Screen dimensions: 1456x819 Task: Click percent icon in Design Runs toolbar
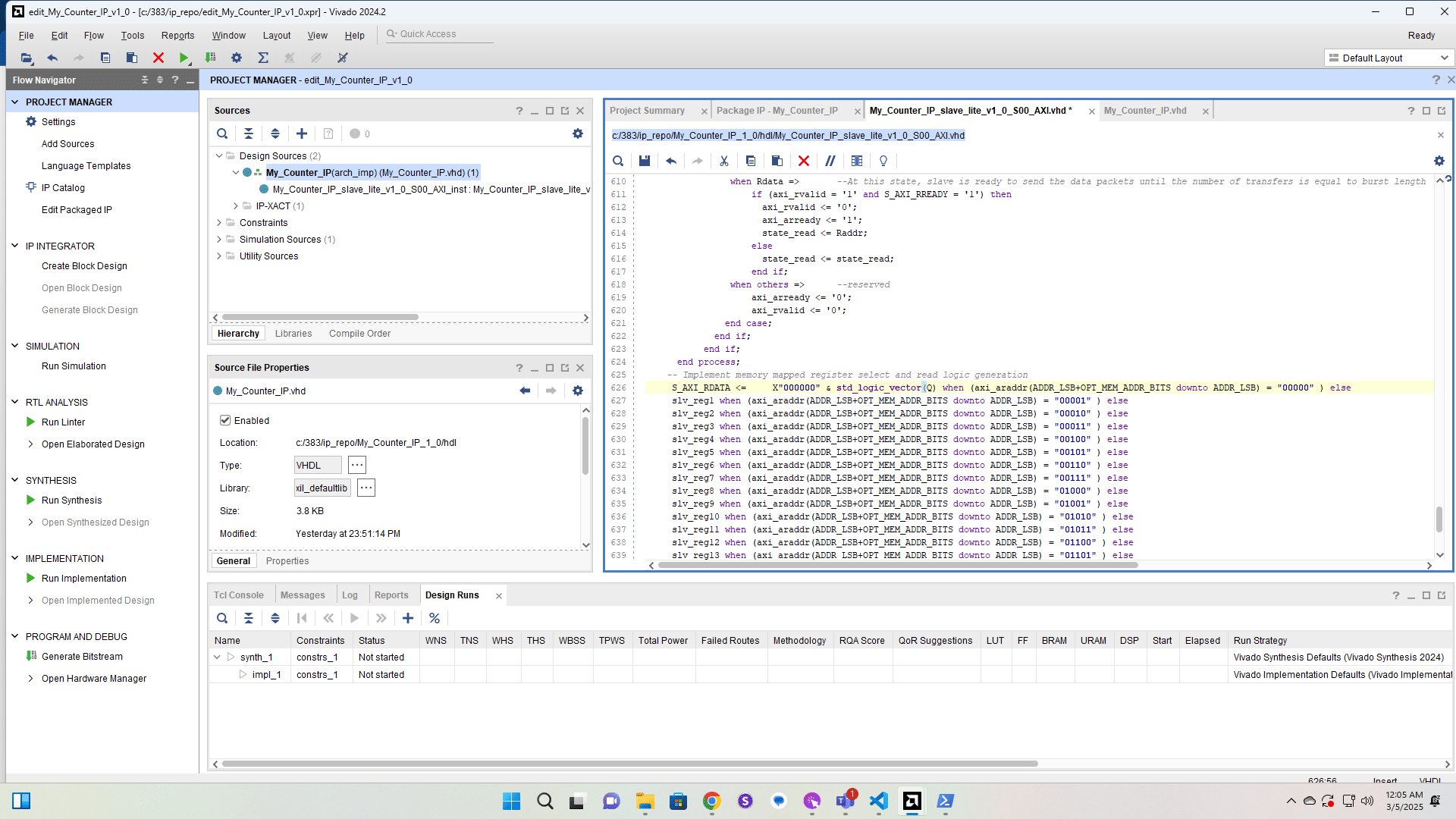tap(435, 618)
